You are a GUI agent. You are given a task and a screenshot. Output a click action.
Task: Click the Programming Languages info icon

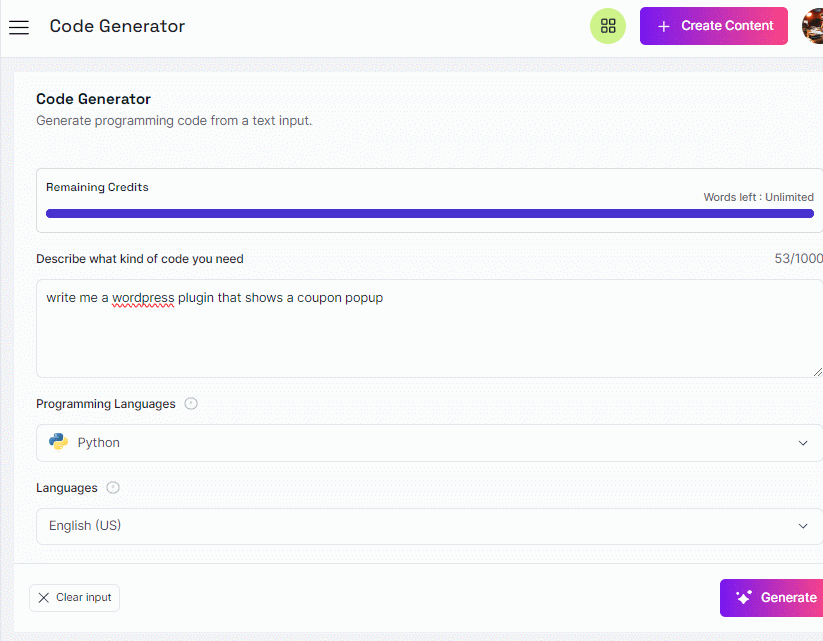(191, 404)
